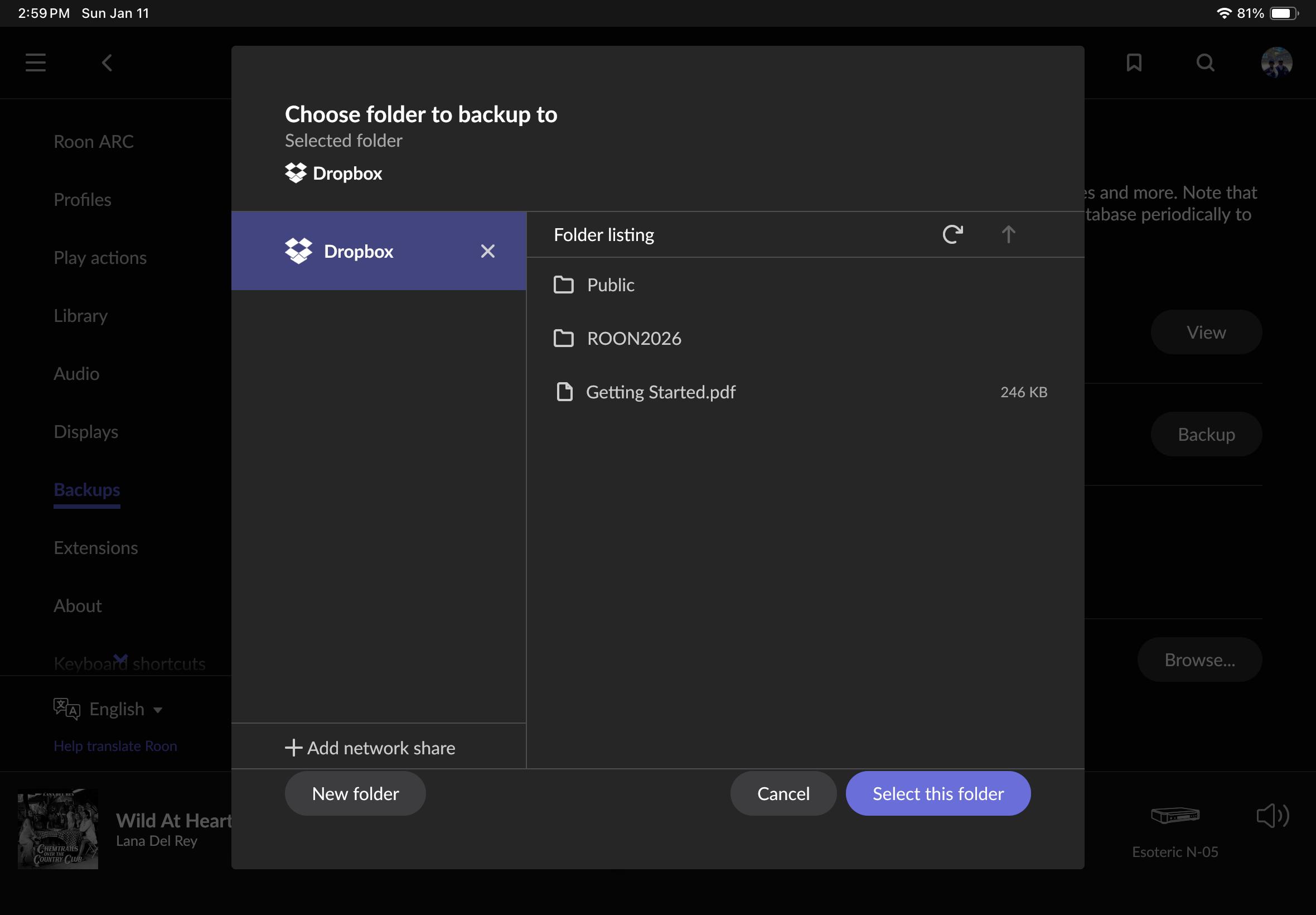This screenshot has height=915, width=1316.
Task: Click Select this folder button
Action: tap(938, 793)
